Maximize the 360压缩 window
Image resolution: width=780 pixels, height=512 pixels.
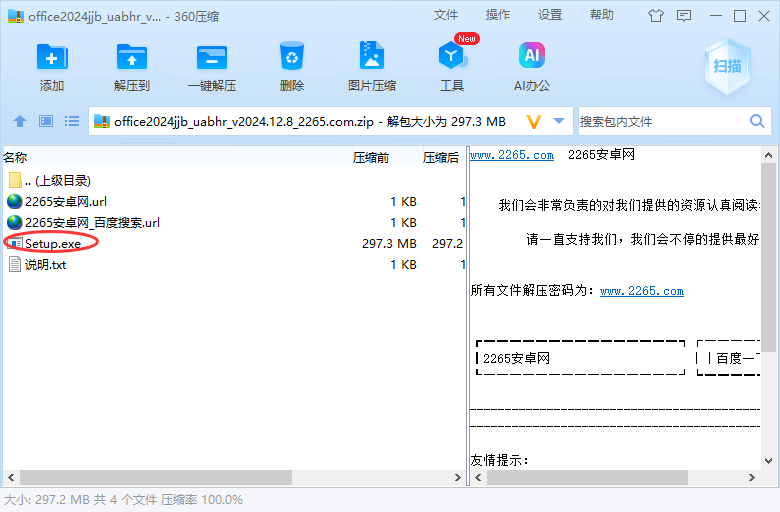740,16
